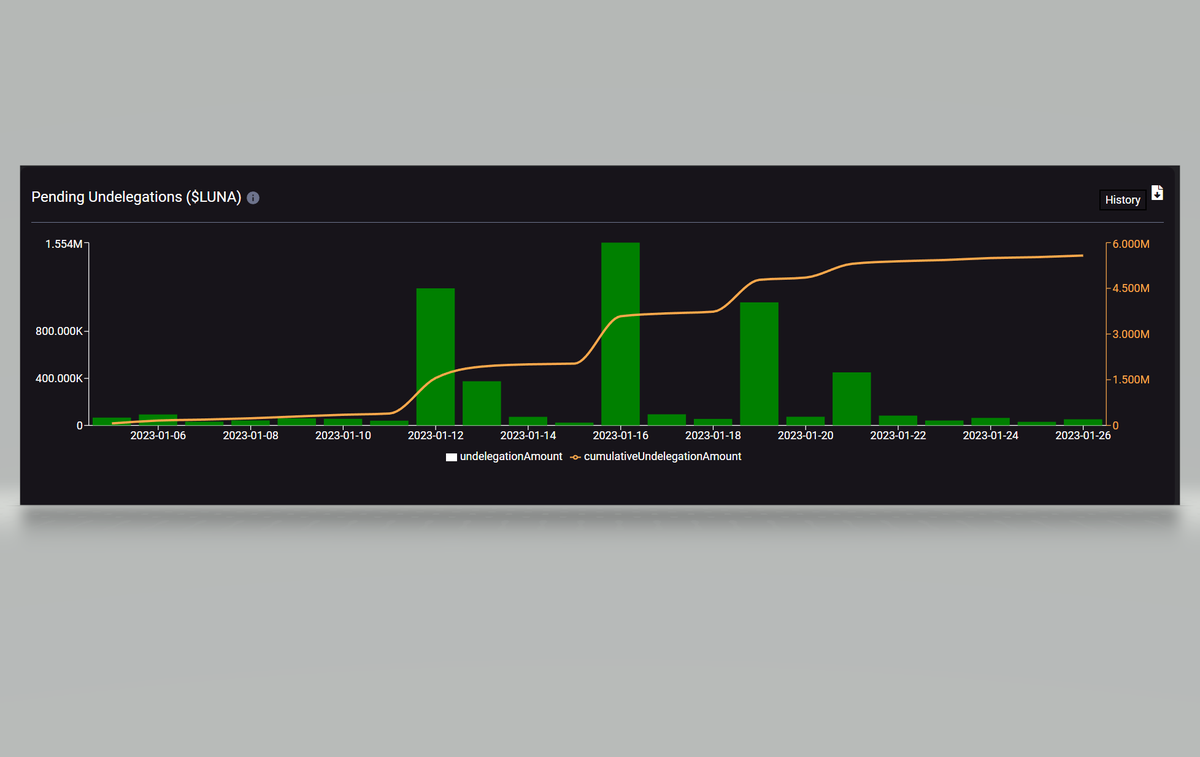Screen dimensions: 1200x757
Task: Toggle the cumulativeUndelegationAmount legend series
Action: [655, 456]
